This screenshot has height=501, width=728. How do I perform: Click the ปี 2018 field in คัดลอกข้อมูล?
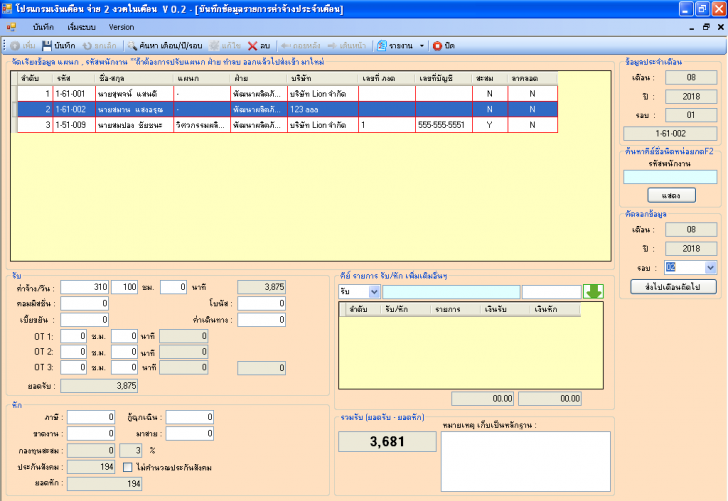(691, 248)
